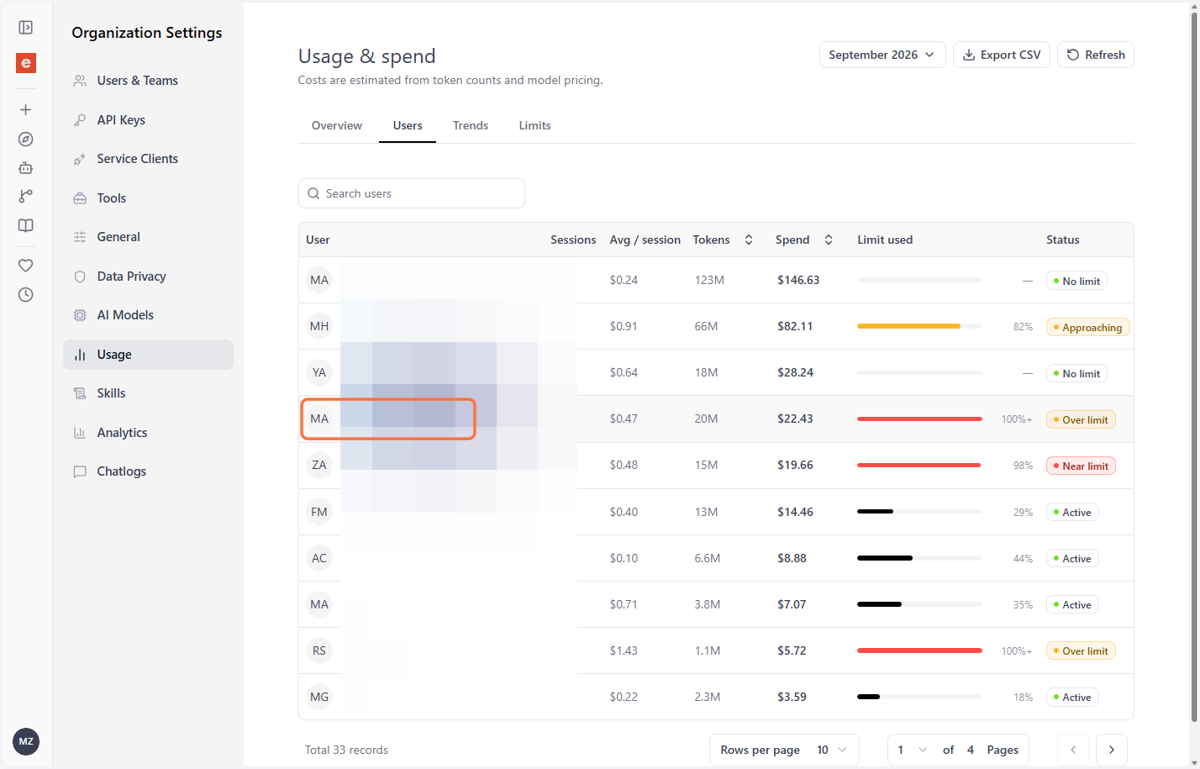Click the Export CSV button
1200x769 pixels.
[x=1001, y=55]
